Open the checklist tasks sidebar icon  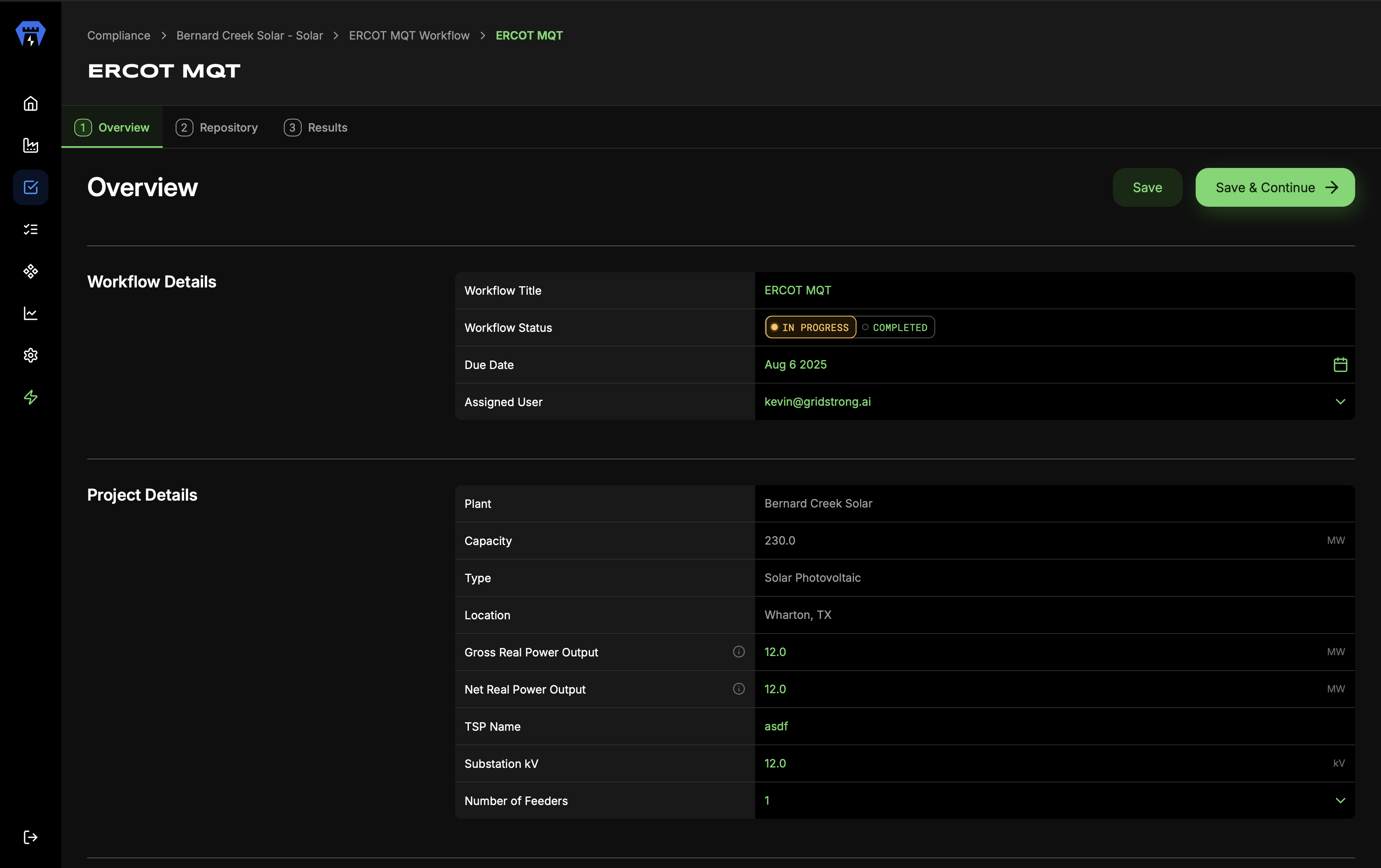pos(30,229)
